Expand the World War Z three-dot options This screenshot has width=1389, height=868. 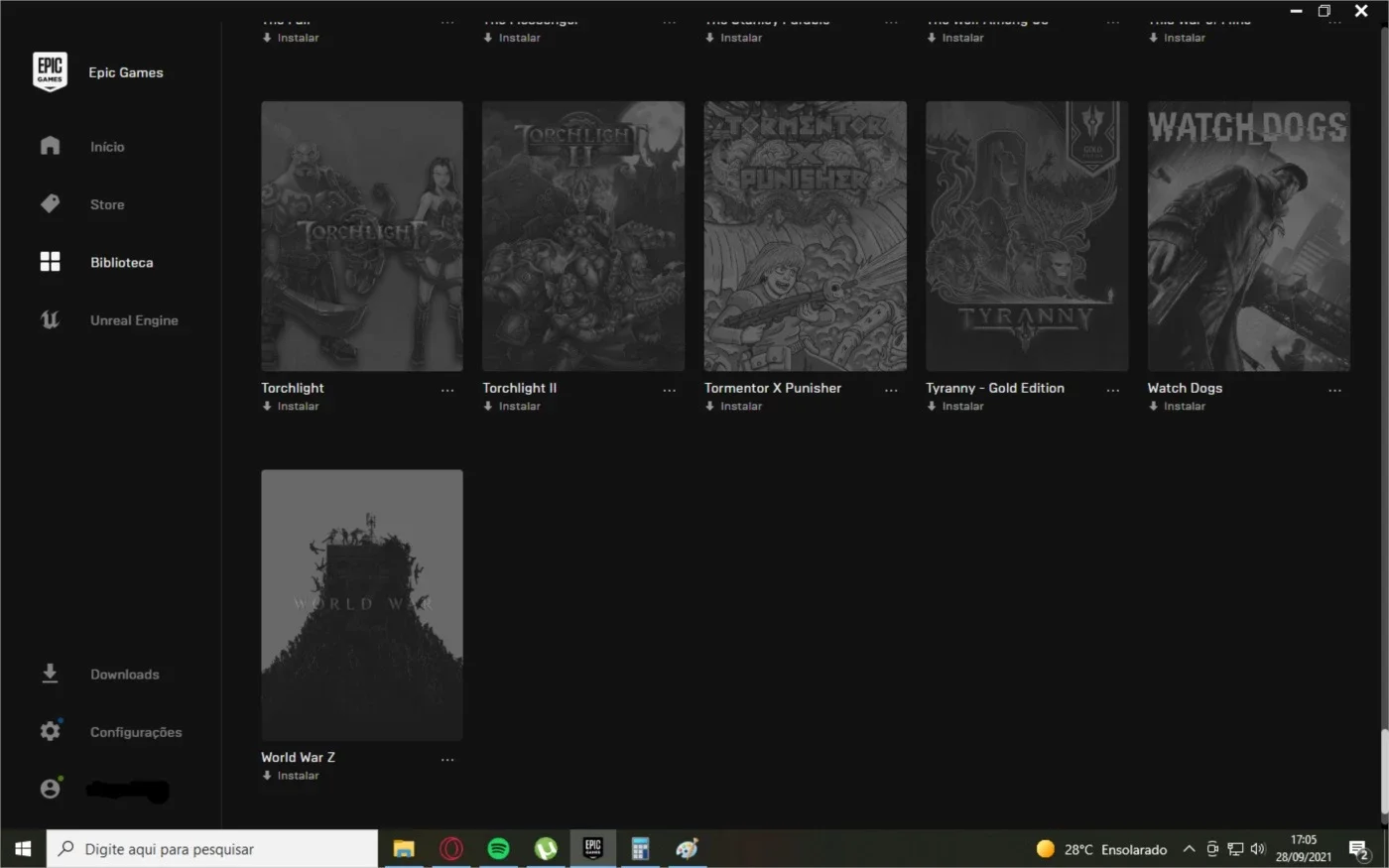click(x=447, y=760)
